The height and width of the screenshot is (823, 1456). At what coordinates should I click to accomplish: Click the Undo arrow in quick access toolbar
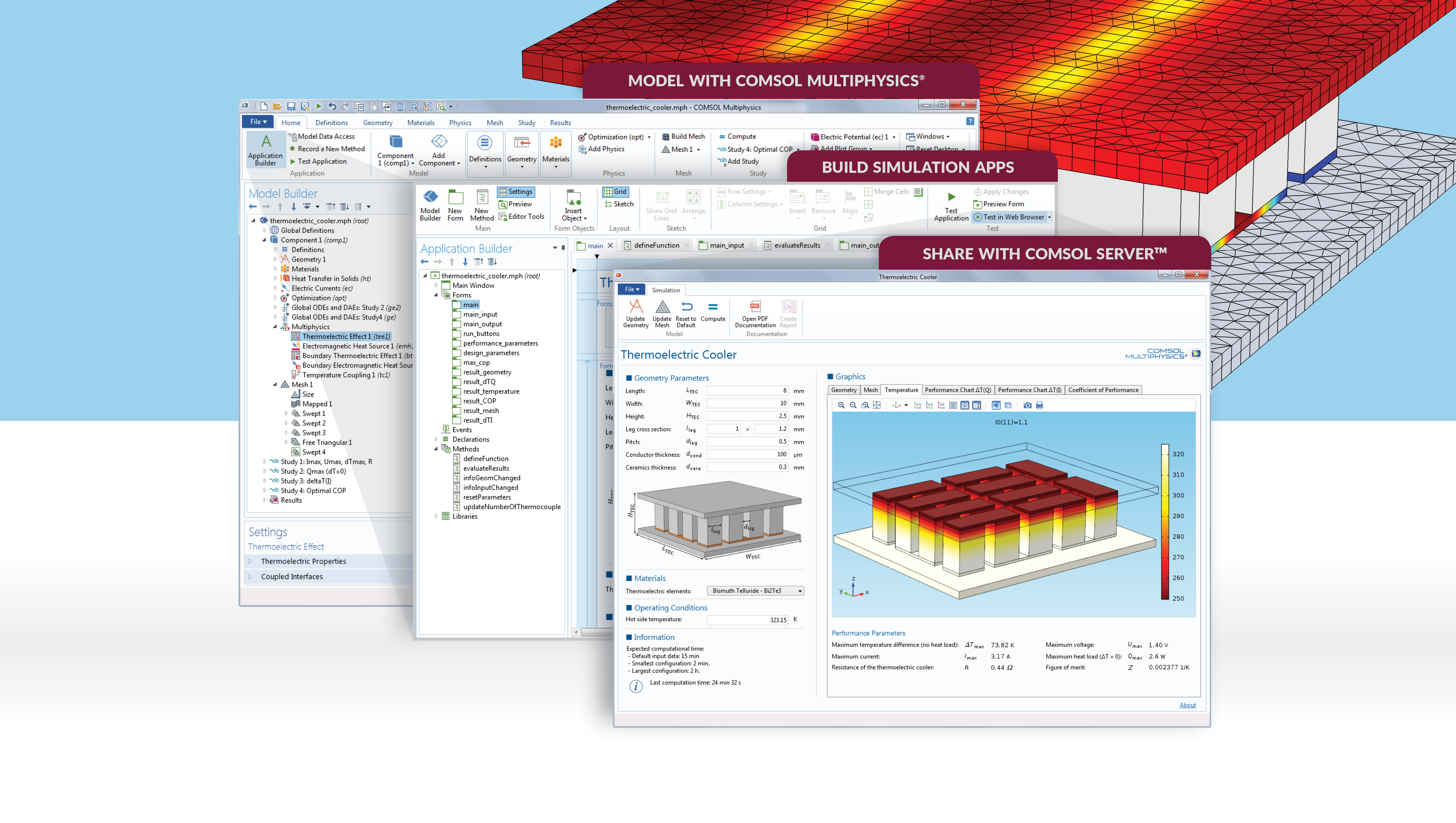[332, 106]
